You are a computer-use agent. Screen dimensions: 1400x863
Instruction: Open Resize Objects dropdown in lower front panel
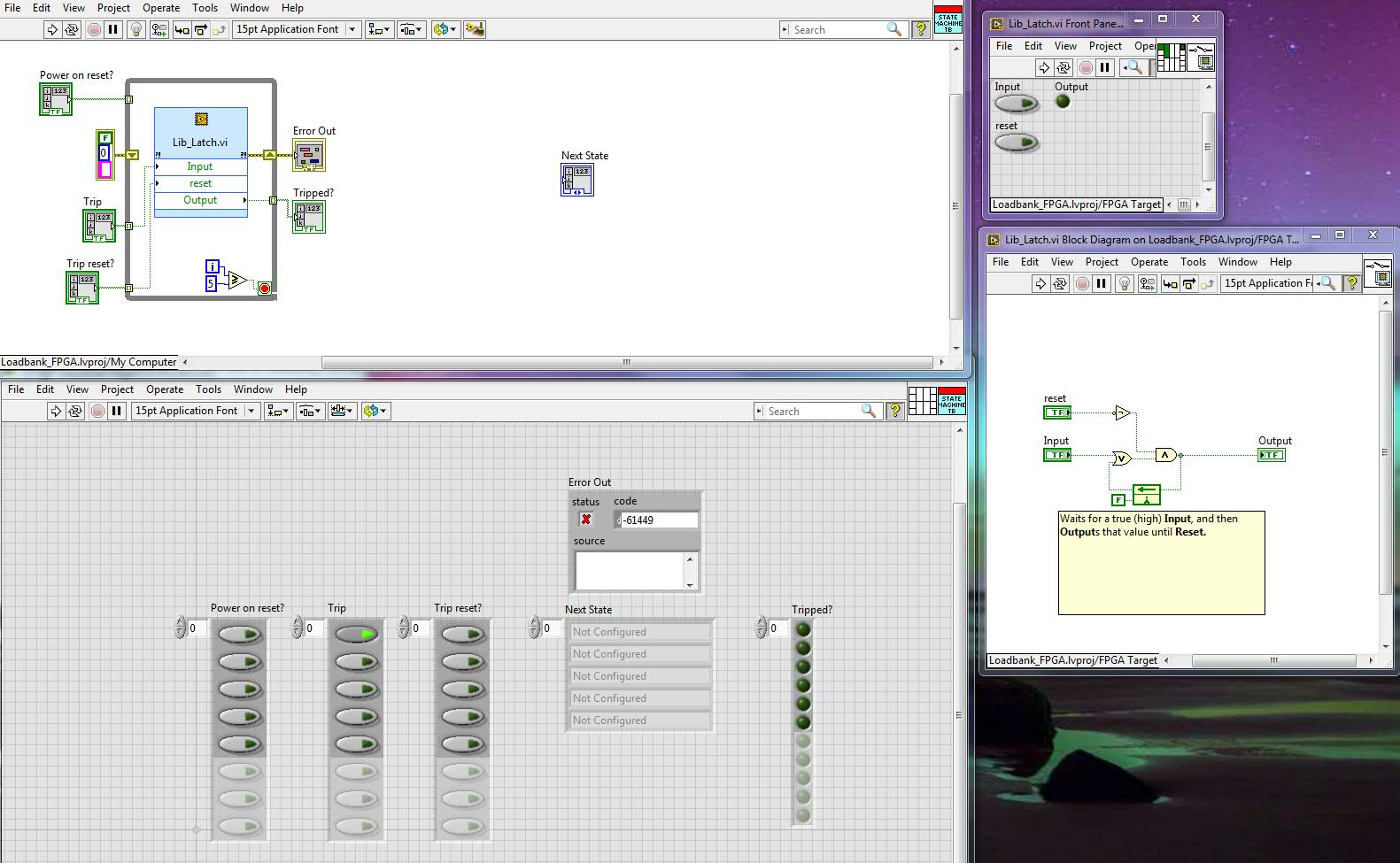(x=342, y=411)
